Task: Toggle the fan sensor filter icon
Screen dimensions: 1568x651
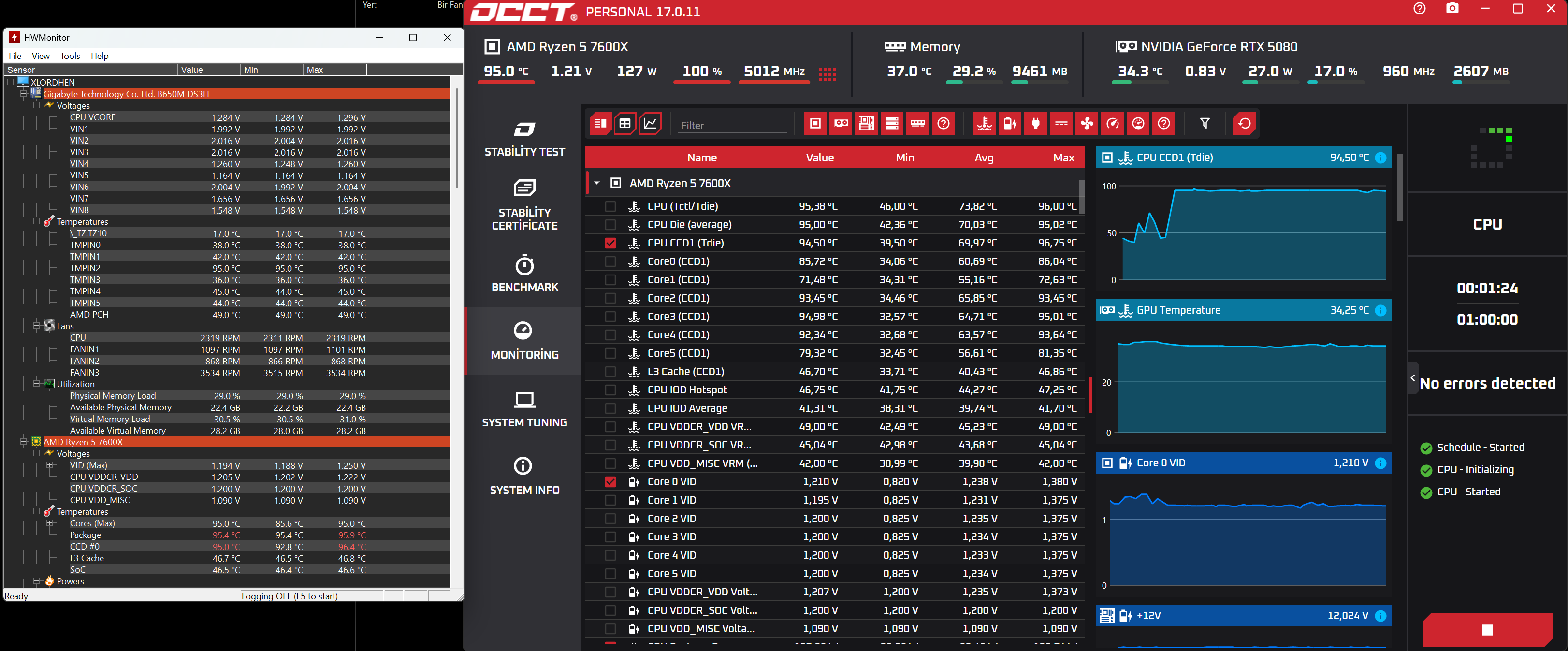Action: pyautogui.click(x=1087, y=124)
